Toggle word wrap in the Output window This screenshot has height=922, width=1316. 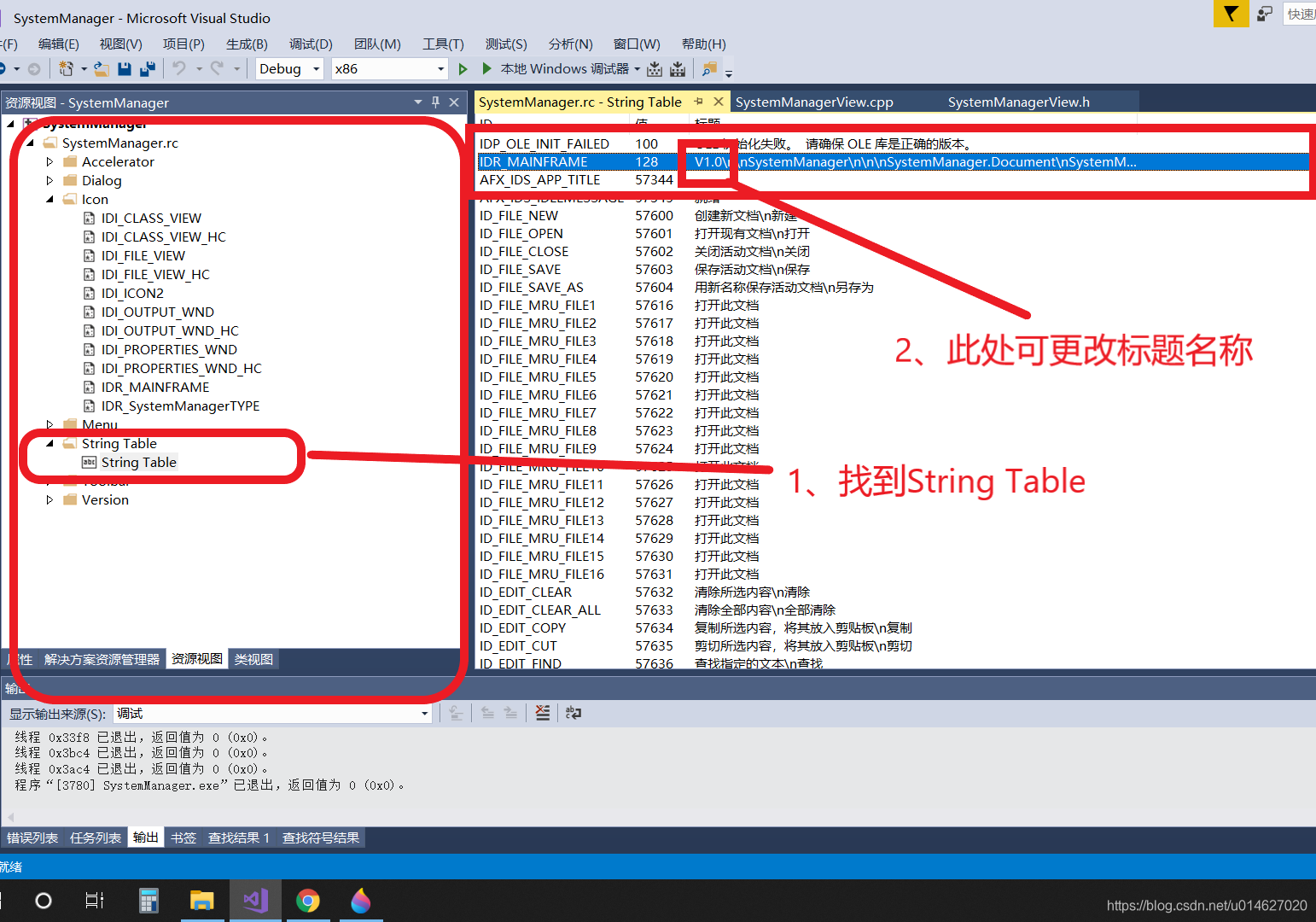[x=574, y=713]
